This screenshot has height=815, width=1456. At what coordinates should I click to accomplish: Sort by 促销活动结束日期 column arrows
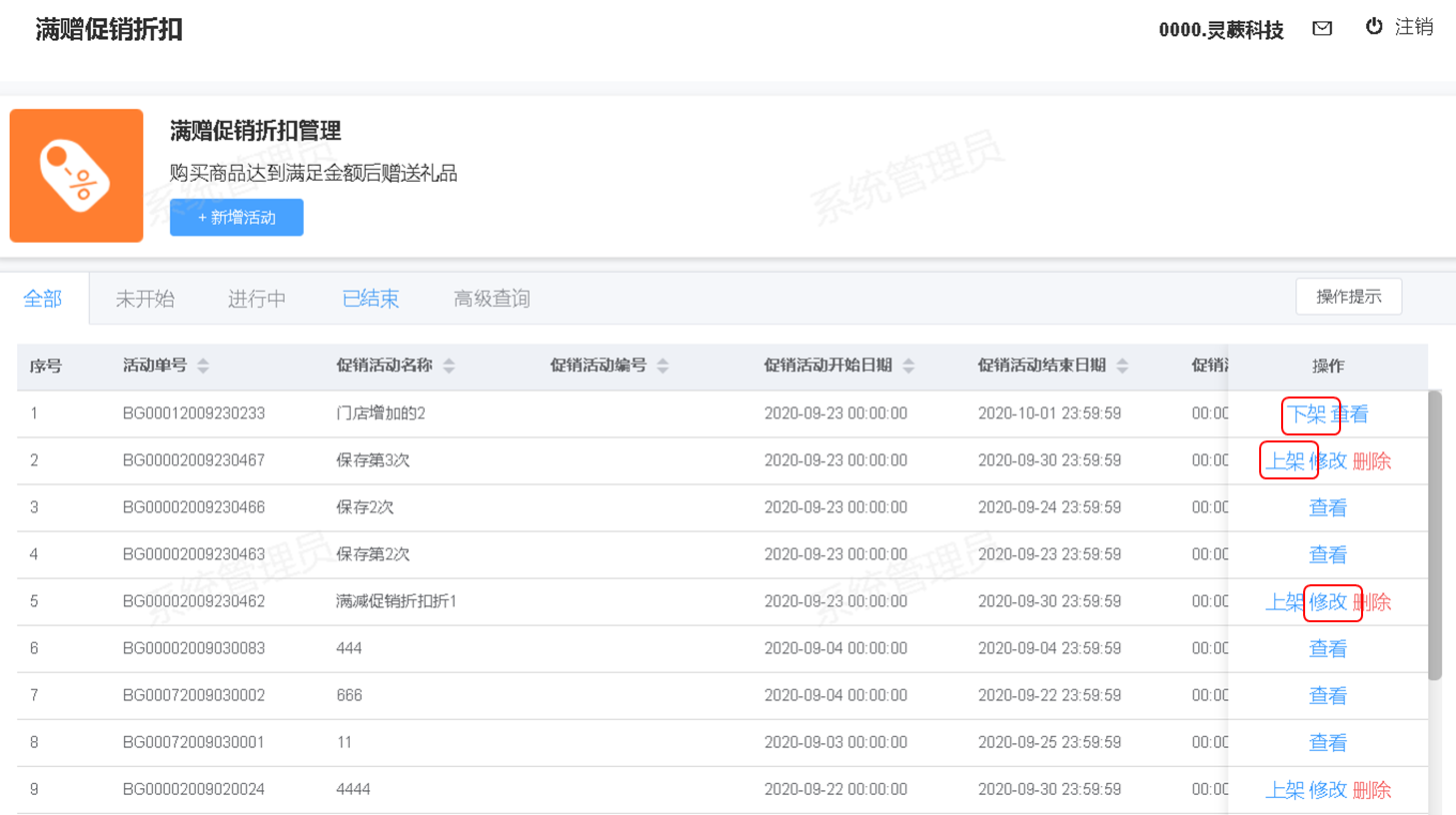[1122, 367]
